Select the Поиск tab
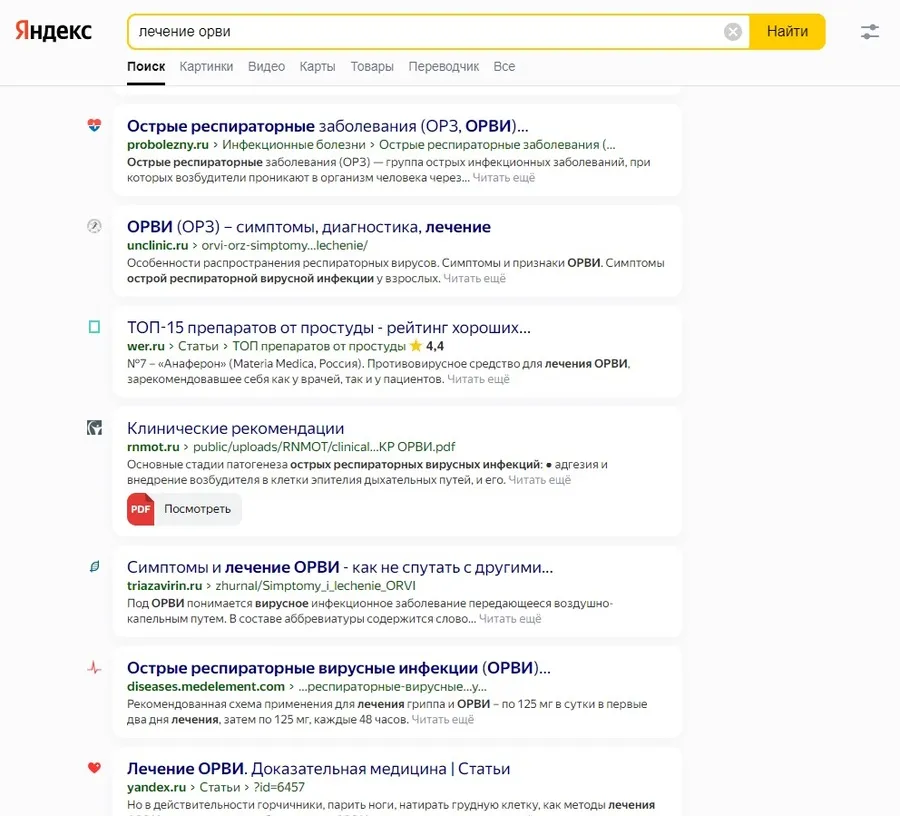This screenshot has height=816, width=900. pos(146,67)
